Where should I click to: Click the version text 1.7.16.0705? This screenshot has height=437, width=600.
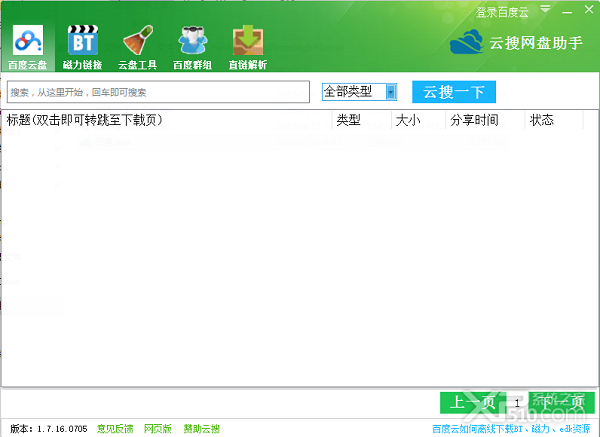(62, 429)
